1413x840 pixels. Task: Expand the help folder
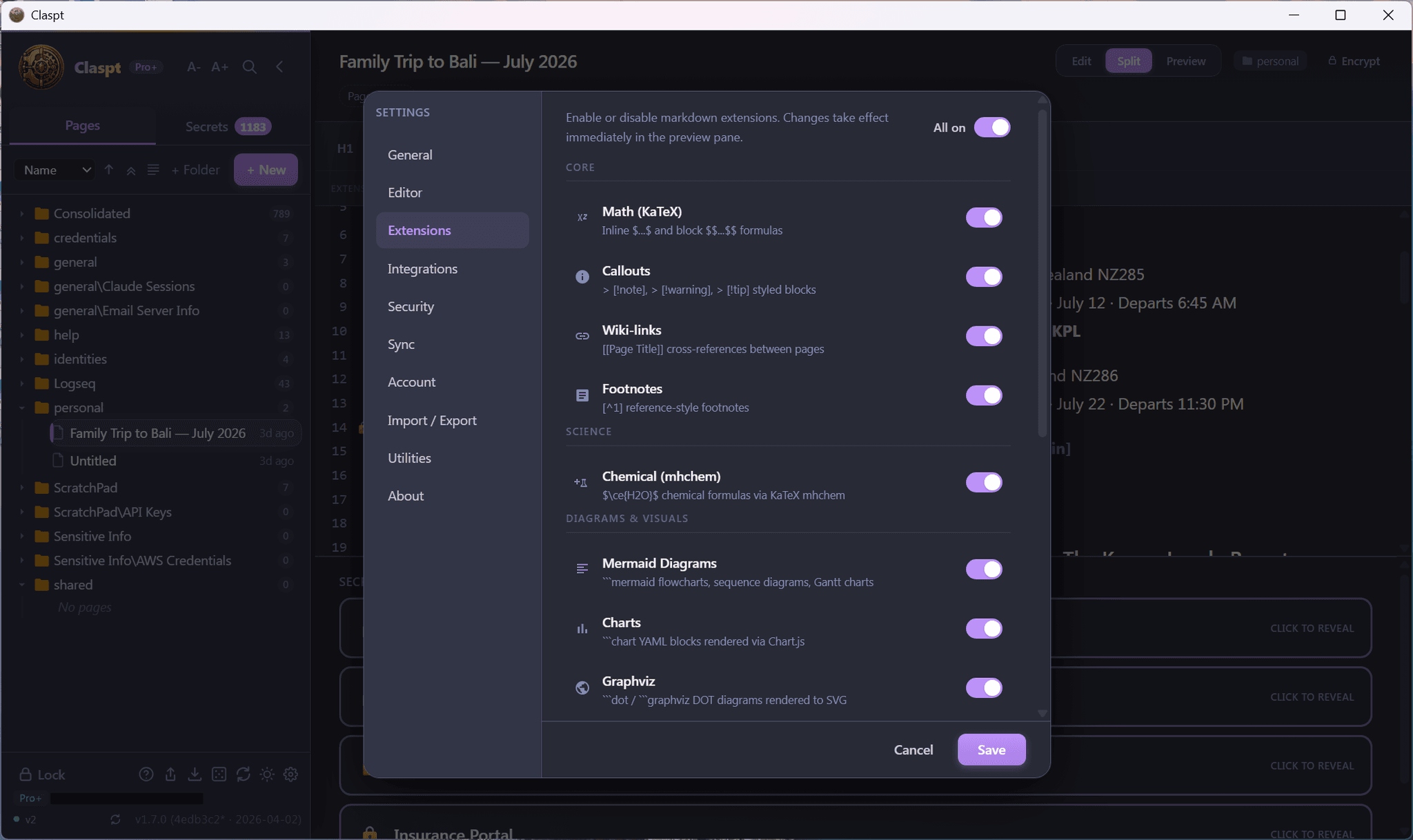(21, 335)
